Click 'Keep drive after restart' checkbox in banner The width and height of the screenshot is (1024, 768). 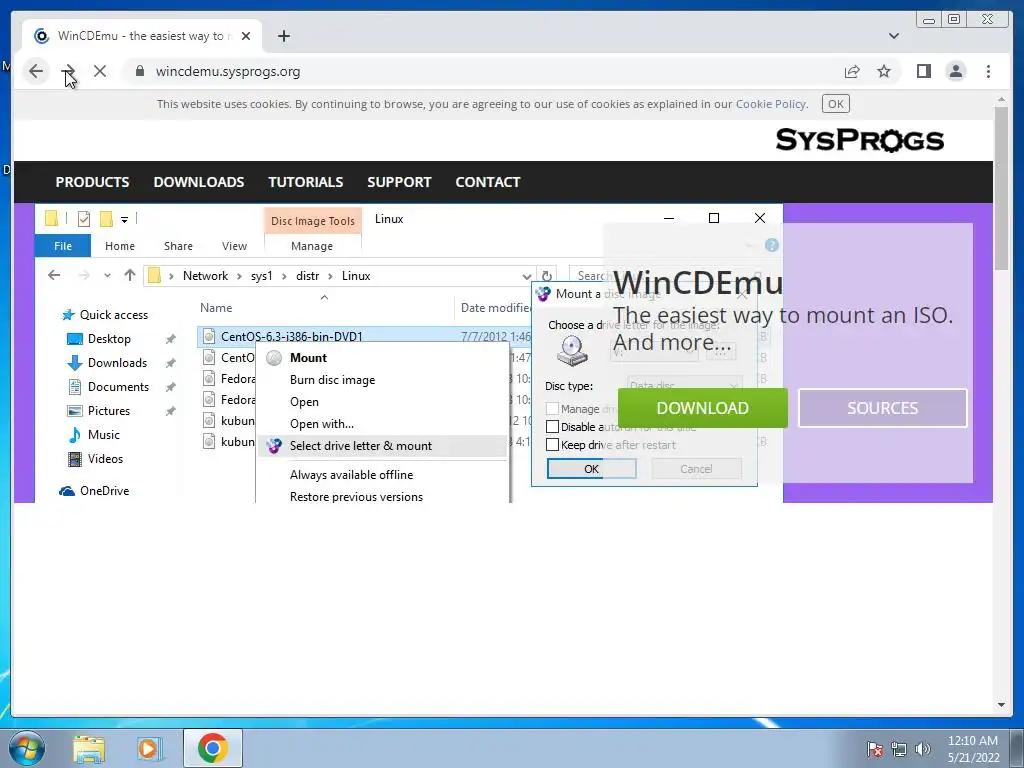pyautogui.click(x=552, y=445)
